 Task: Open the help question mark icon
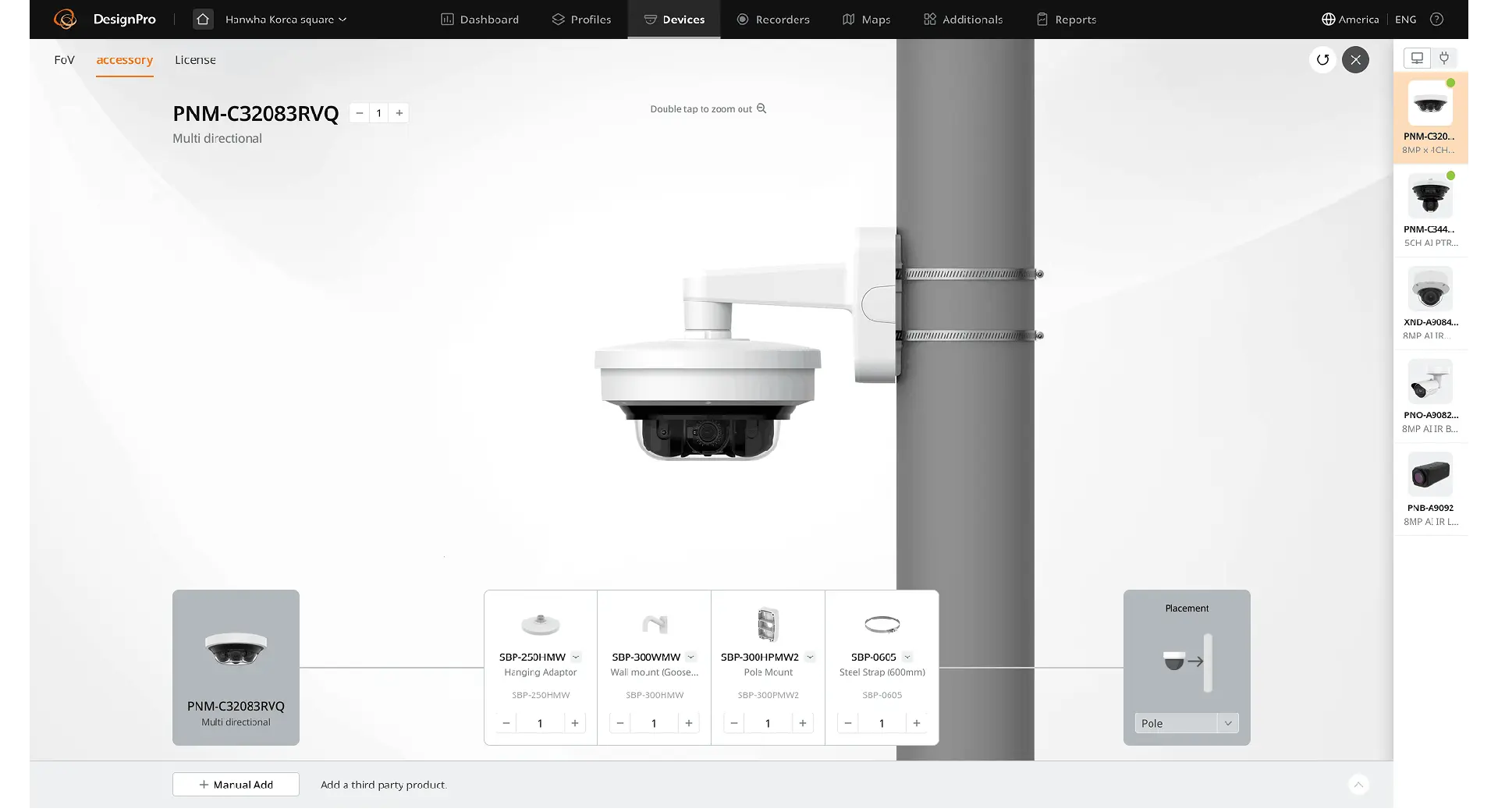[x=1436, y=20]
